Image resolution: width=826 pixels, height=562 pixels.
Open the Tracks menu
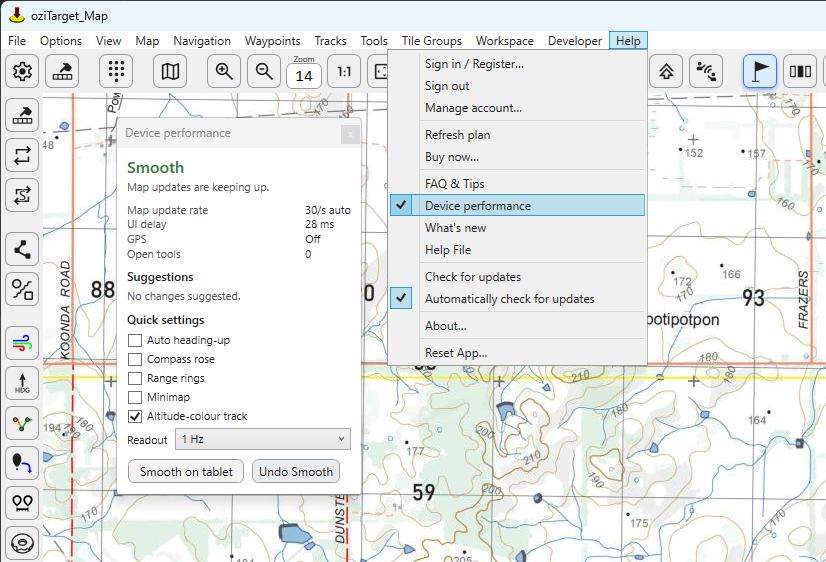coord(330,41)
